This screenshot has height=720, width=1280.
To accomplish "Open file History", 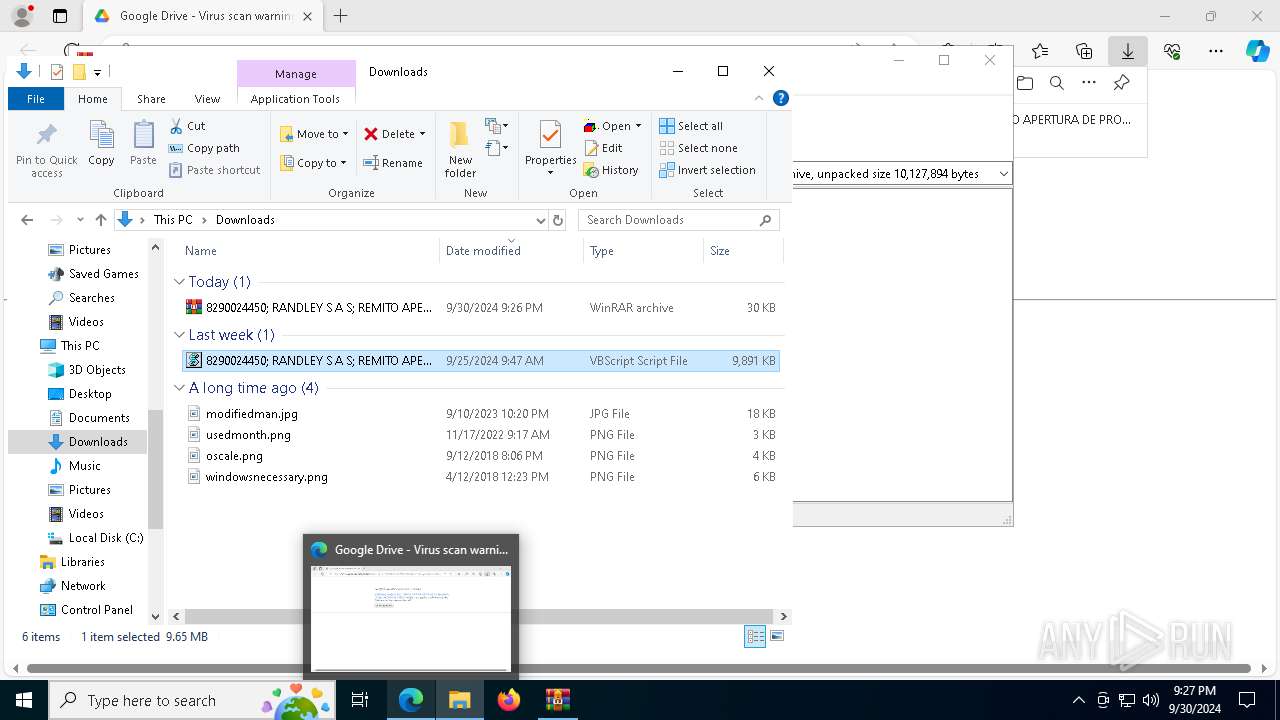I will 611,170.
